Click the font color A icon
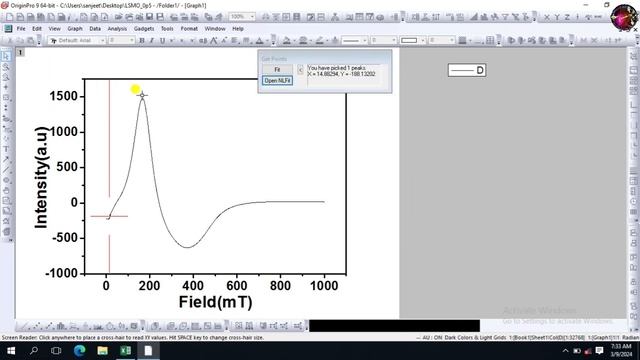Viewport: 640px width, 360px height. coord(260,40)
